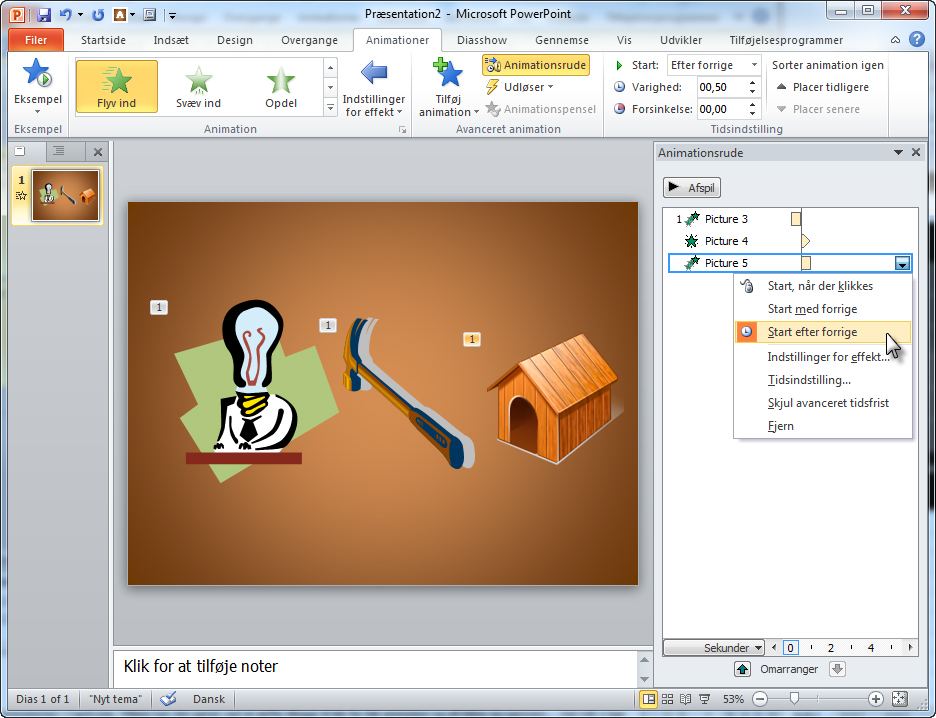The image size is (936, 718).
Task: Click the Save icon in quick access toolbar
Action: point(44,15)
